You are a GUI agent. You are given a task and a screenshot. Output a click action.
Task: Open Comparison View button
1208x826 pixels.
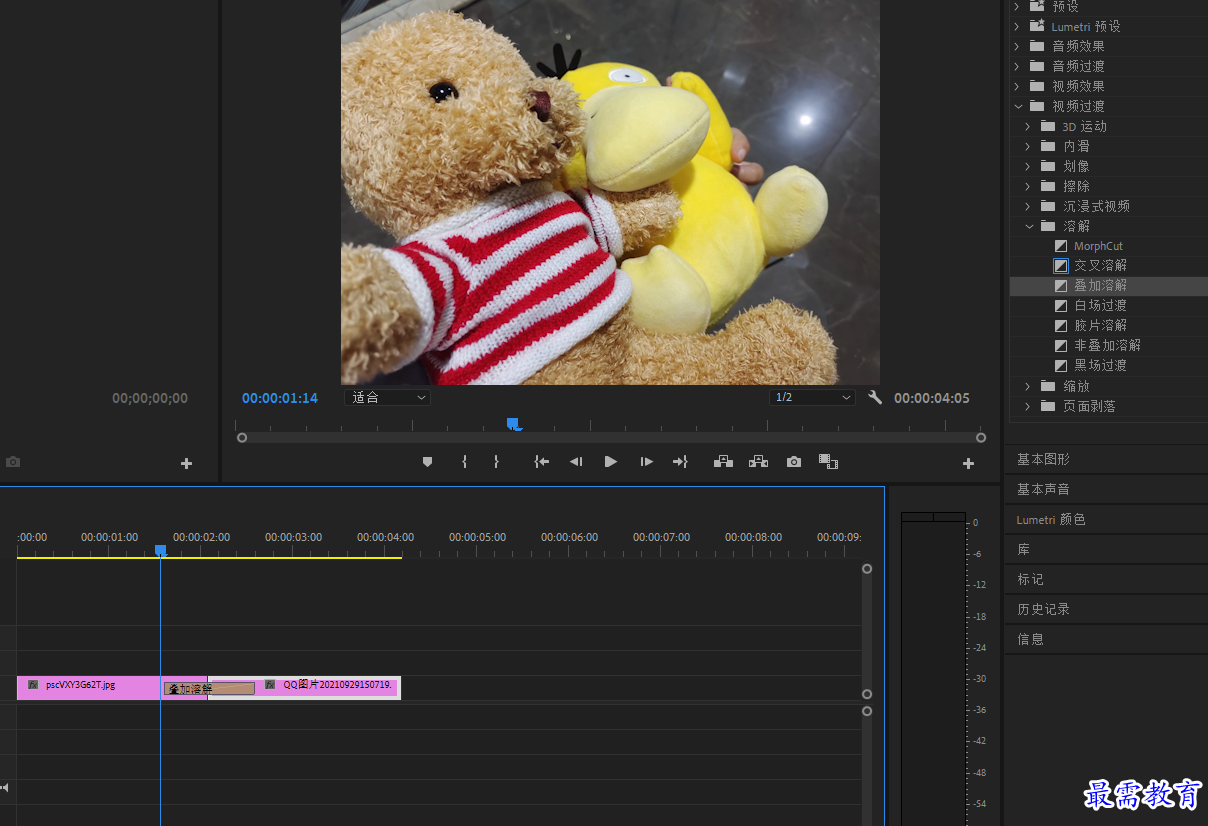point(828,462)
